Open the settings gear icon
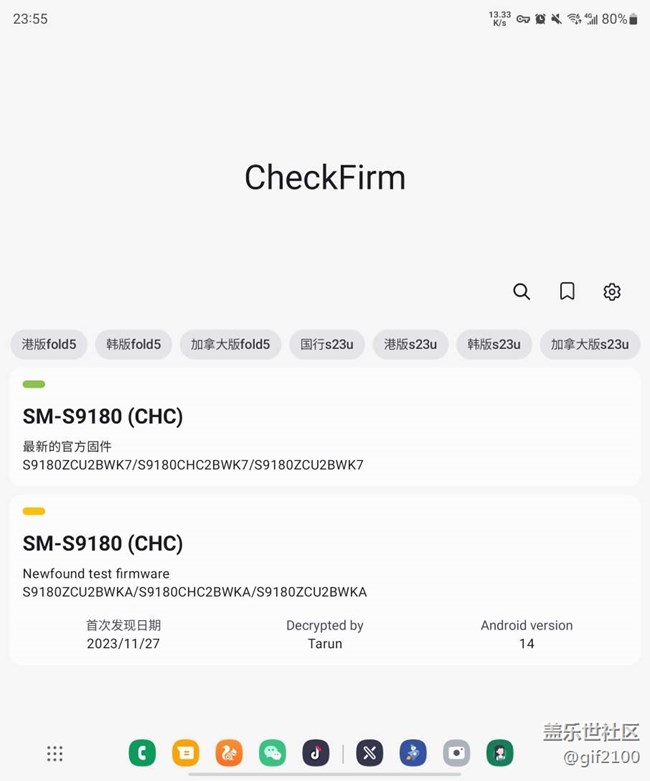The height and width of the screenshot is (781, 650). point(612,291)
